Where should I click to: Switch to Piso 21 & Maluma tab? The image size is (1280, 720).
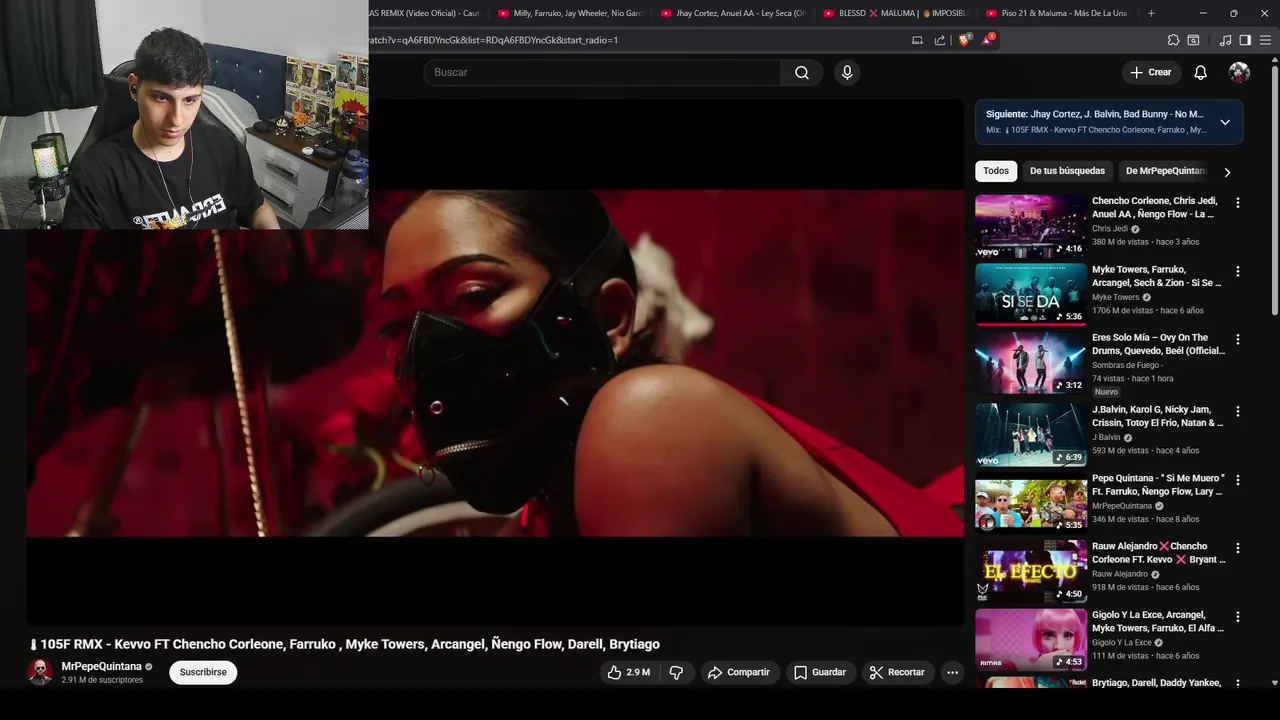1058,13
